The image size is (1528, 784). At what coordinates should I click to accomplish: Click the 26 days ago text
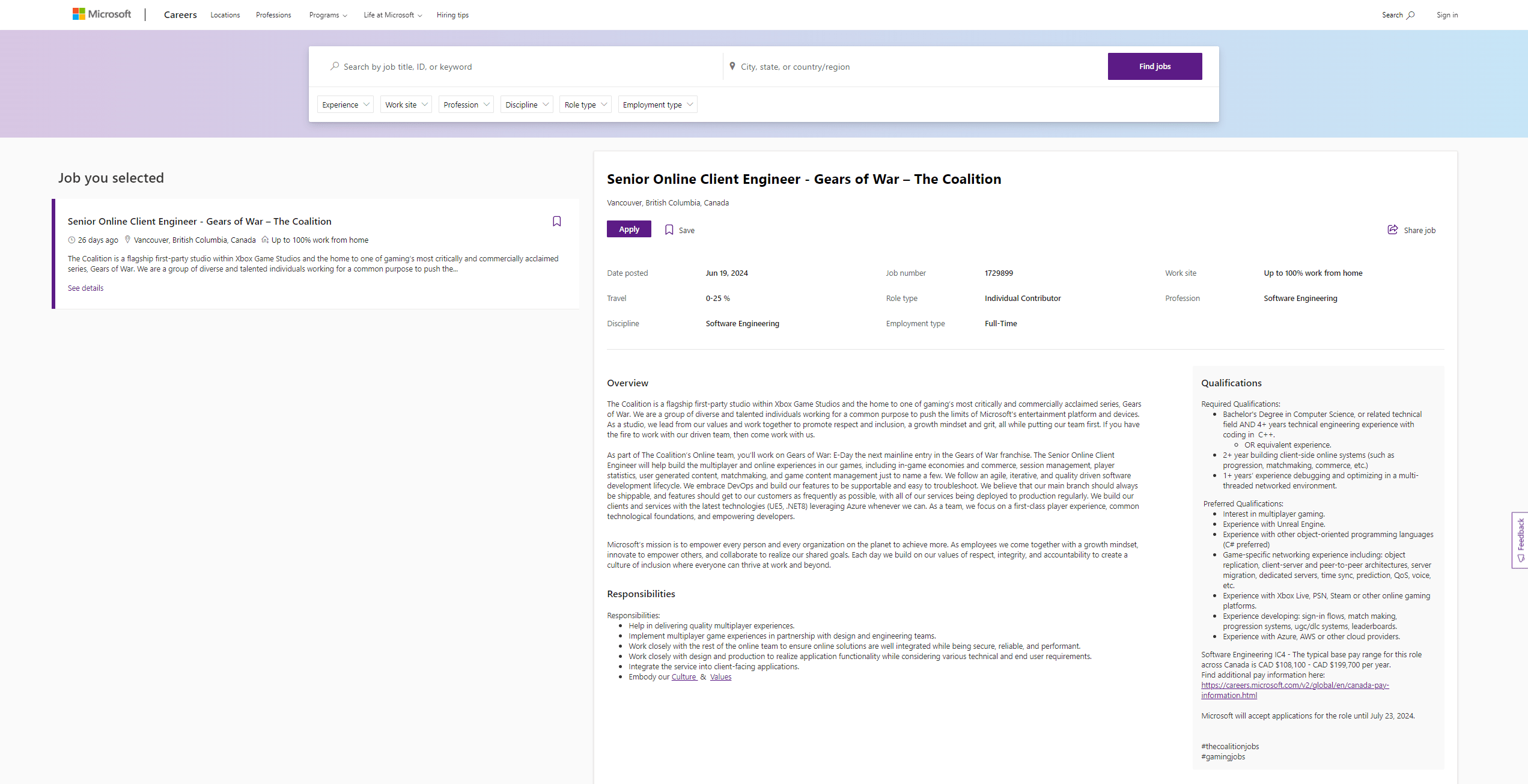98,240
